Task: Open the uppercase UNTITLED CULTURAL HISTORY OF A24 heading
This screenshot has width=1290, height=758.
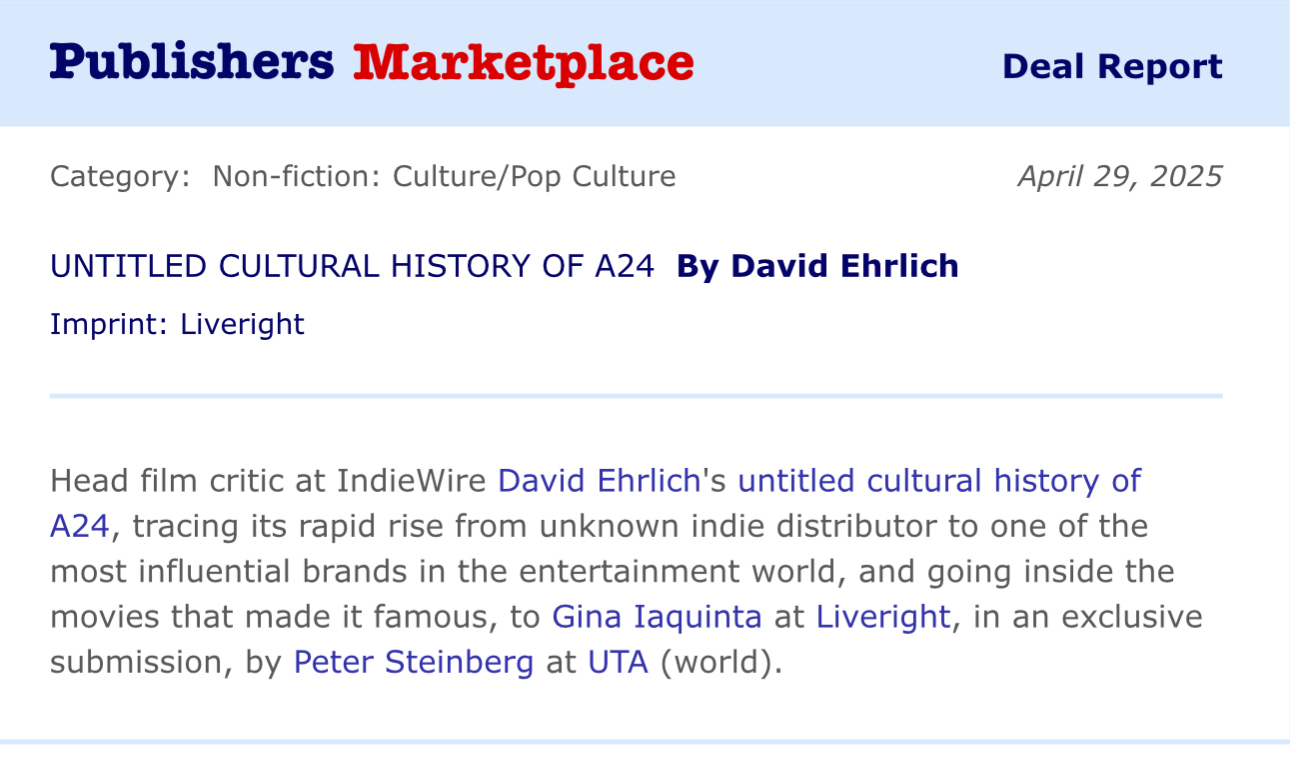Action: coord(352,266)
